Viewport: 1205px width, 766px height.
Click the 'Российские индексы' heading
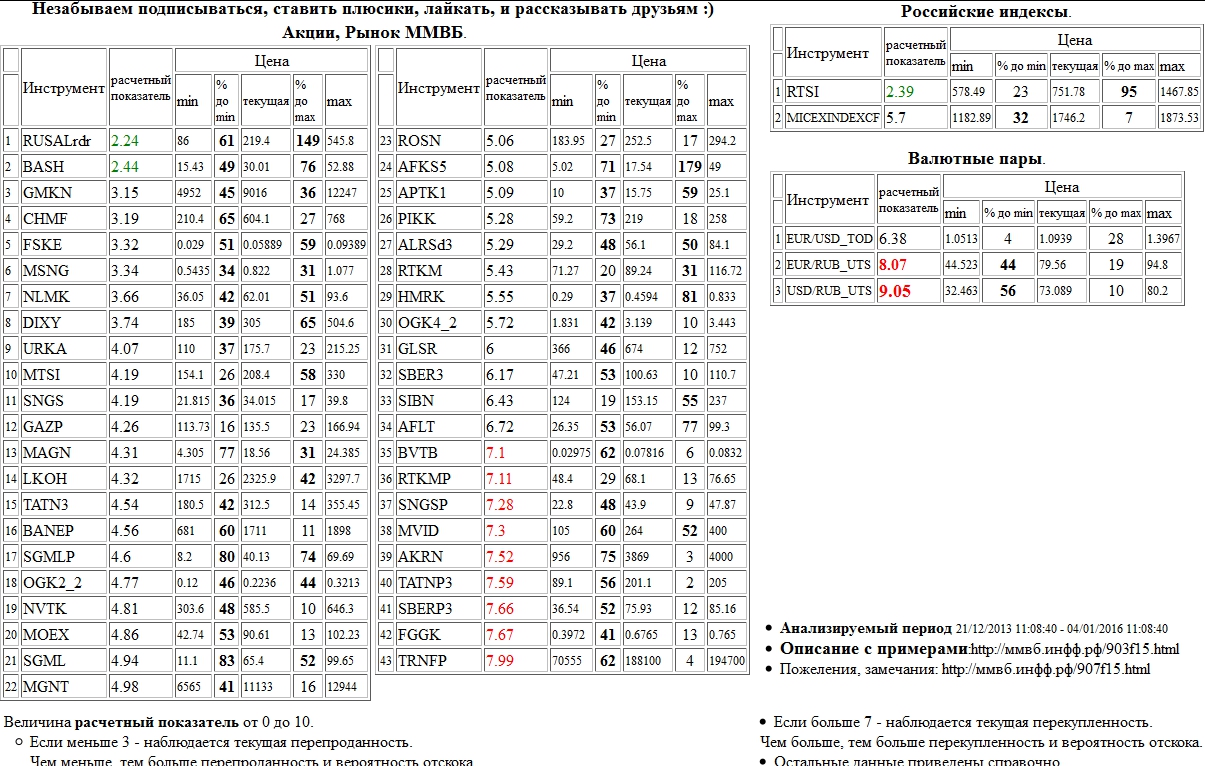click(x=984, y=12)
